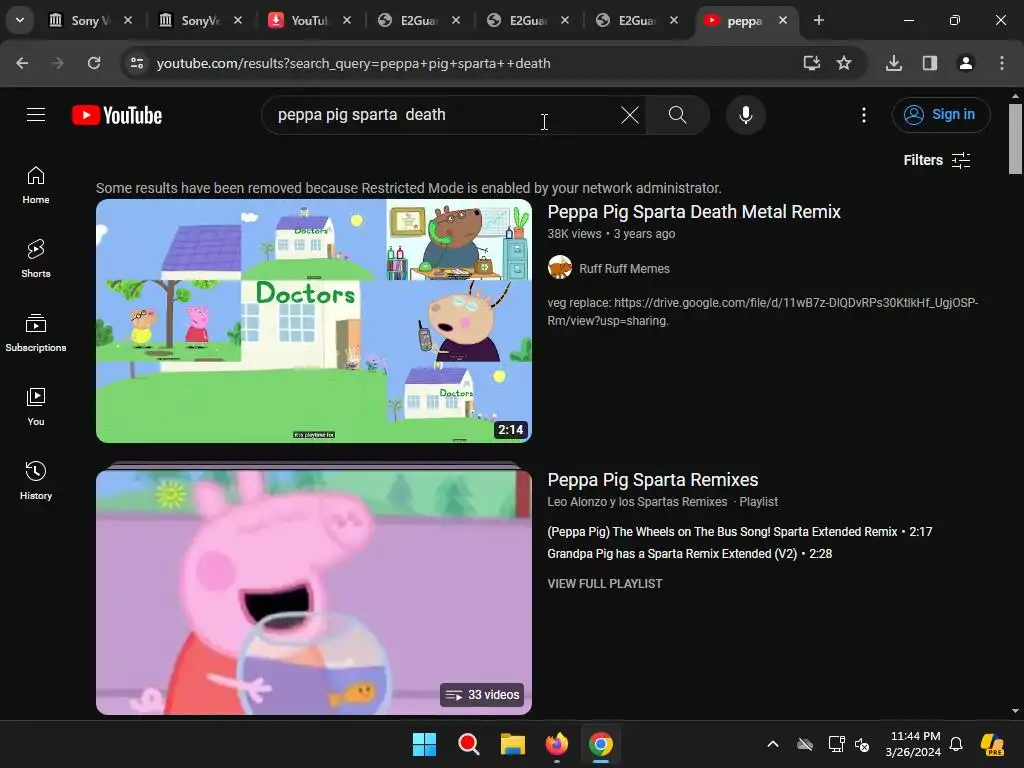Click the browser forward arrow
This screenshot has height=768, width=1024.
[57, 63]
